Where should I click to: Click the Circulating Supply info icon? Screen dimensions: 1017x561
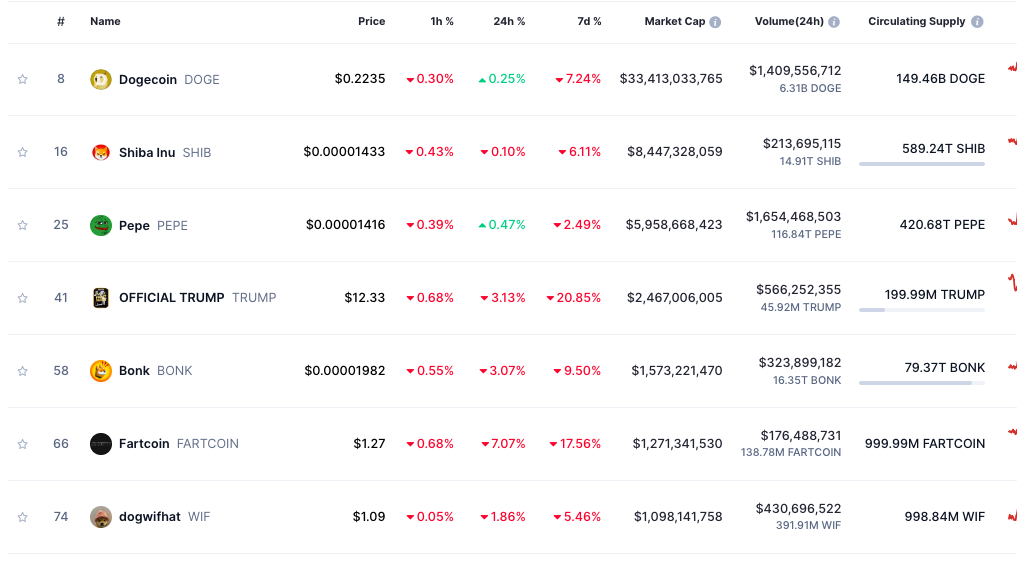(x=977, y=22)
